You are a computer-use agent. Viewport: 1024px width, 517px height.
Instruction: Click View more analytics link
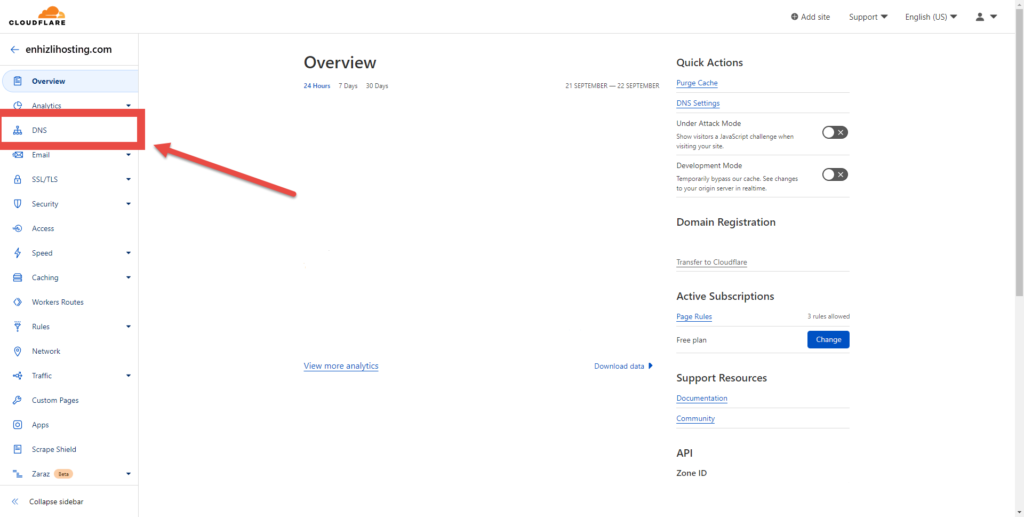pos(341,366)
